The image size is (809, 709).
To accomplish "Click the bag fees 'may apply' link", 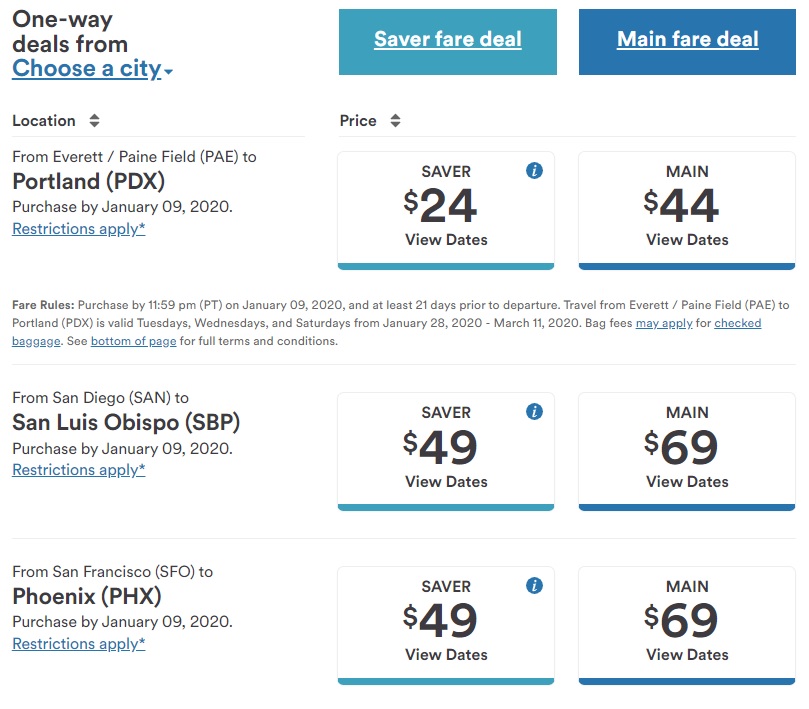I will [x=663, y=324].
